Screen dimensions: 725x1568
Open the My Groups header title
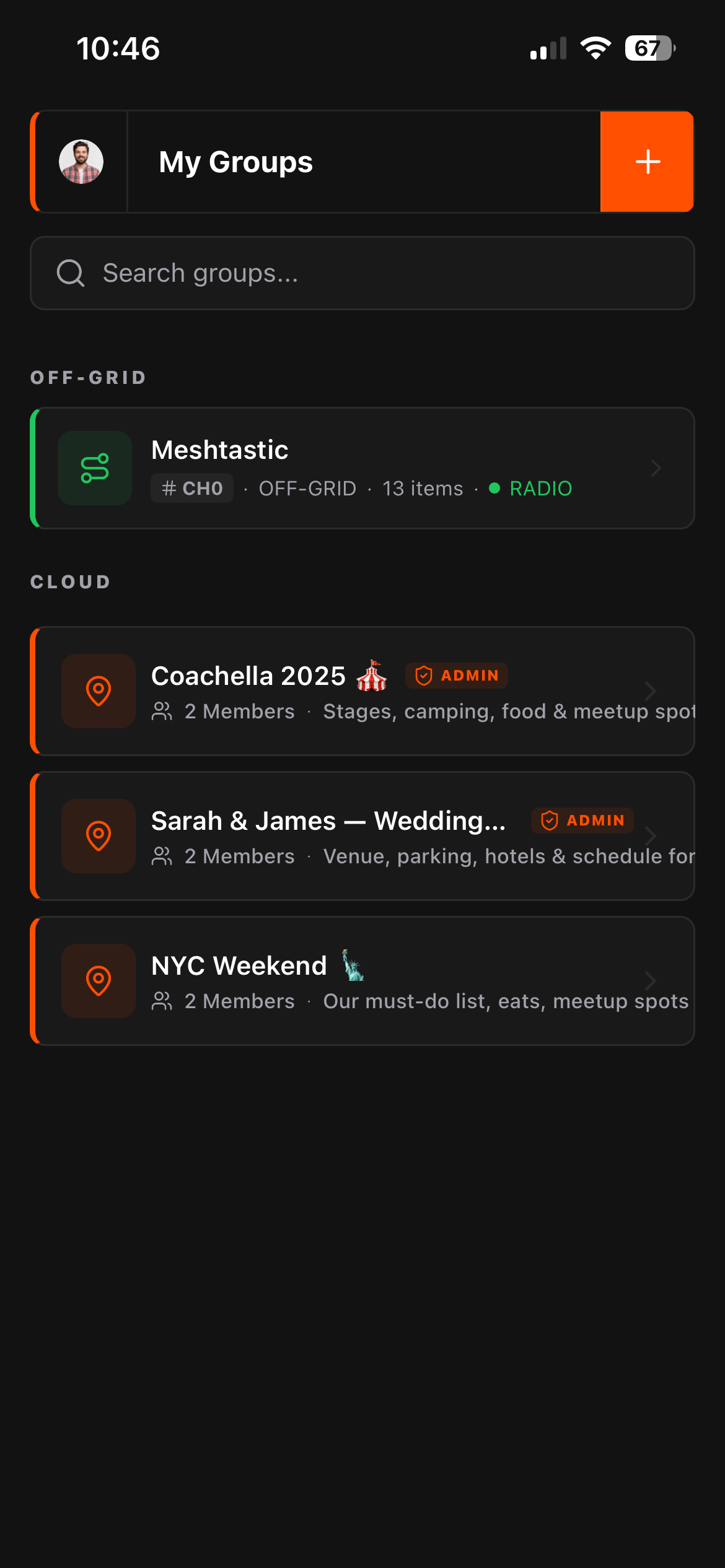tap(235, 162)
